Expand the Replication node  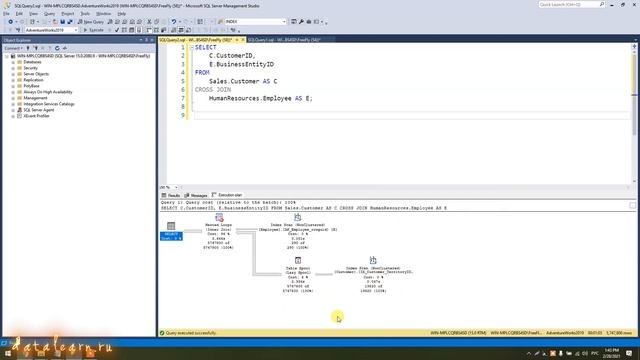[x=13, y=80]
